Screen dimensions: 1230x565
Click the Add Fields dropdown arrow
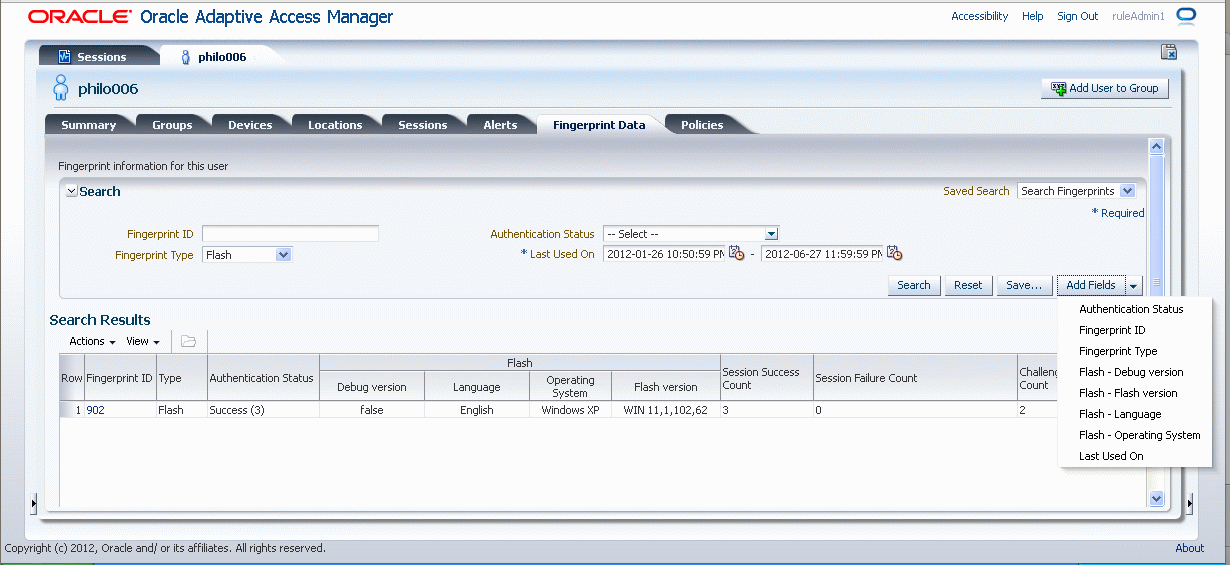coord(1134,286)
